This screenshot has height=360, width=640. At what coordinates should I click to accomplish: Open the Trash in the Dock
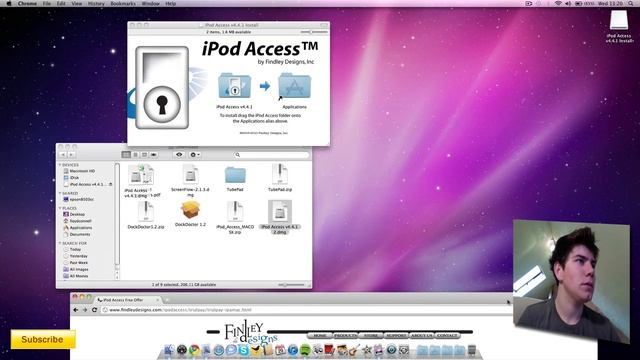coord(471,350)
